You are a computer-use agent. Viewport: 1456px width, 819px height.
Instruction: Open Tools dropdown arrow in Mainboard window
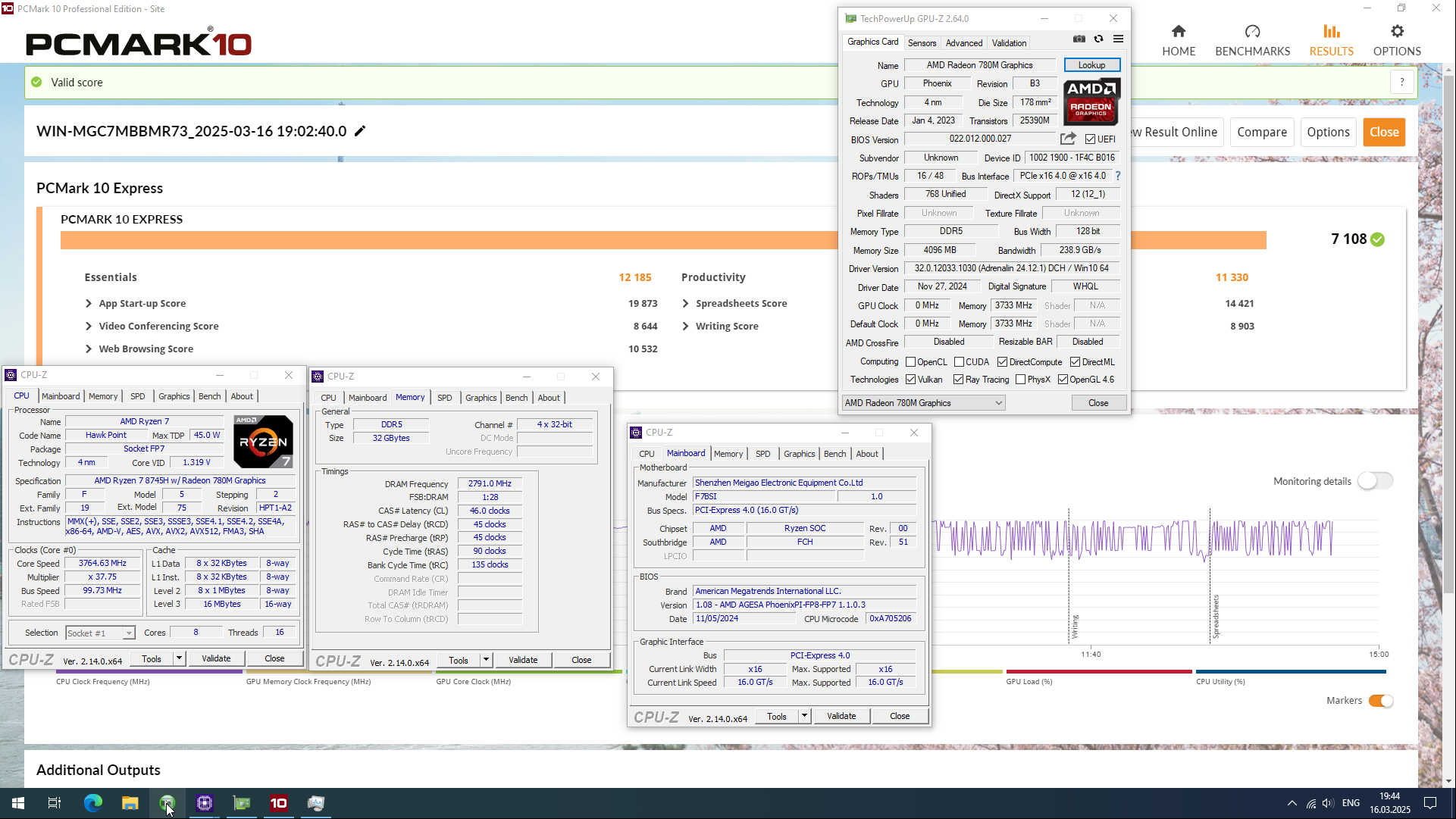(804, 716)
